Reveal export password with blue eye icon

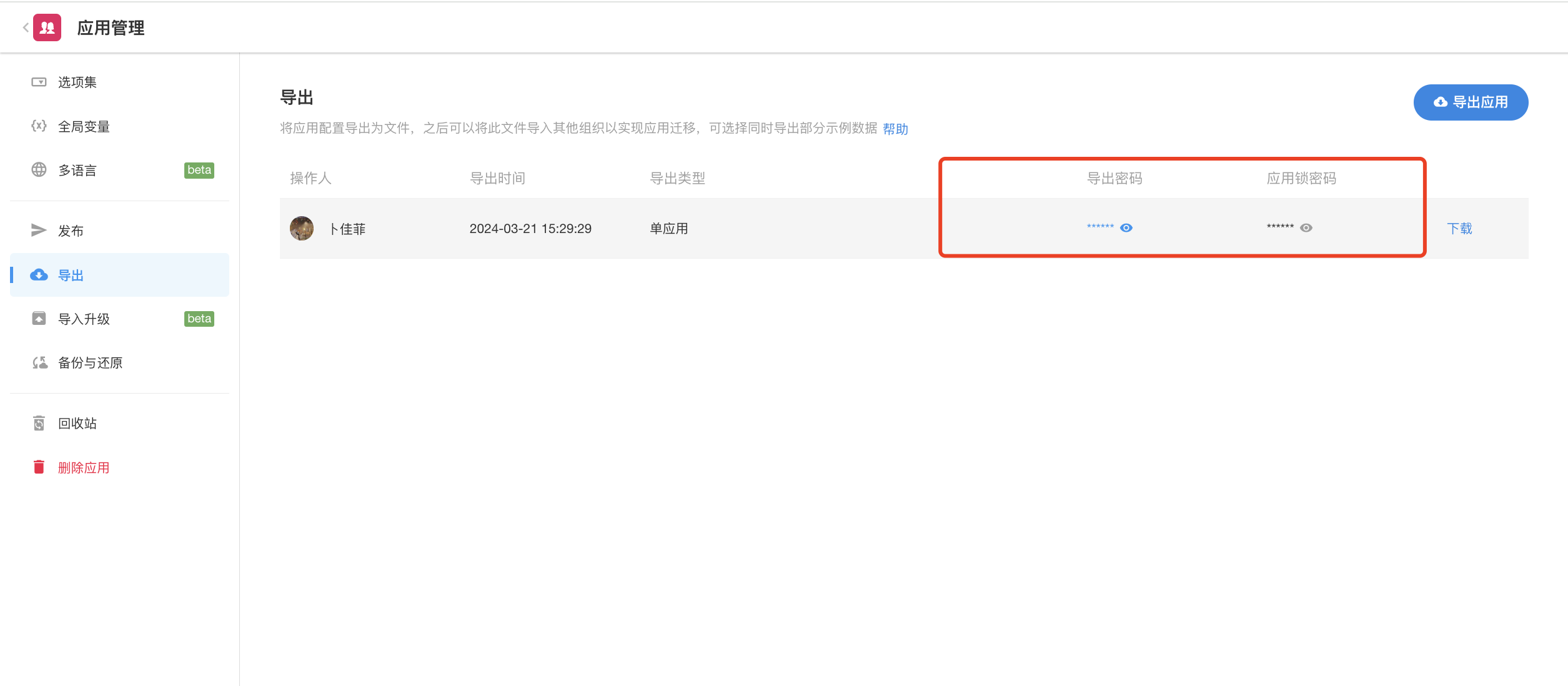click(1126, 228)
